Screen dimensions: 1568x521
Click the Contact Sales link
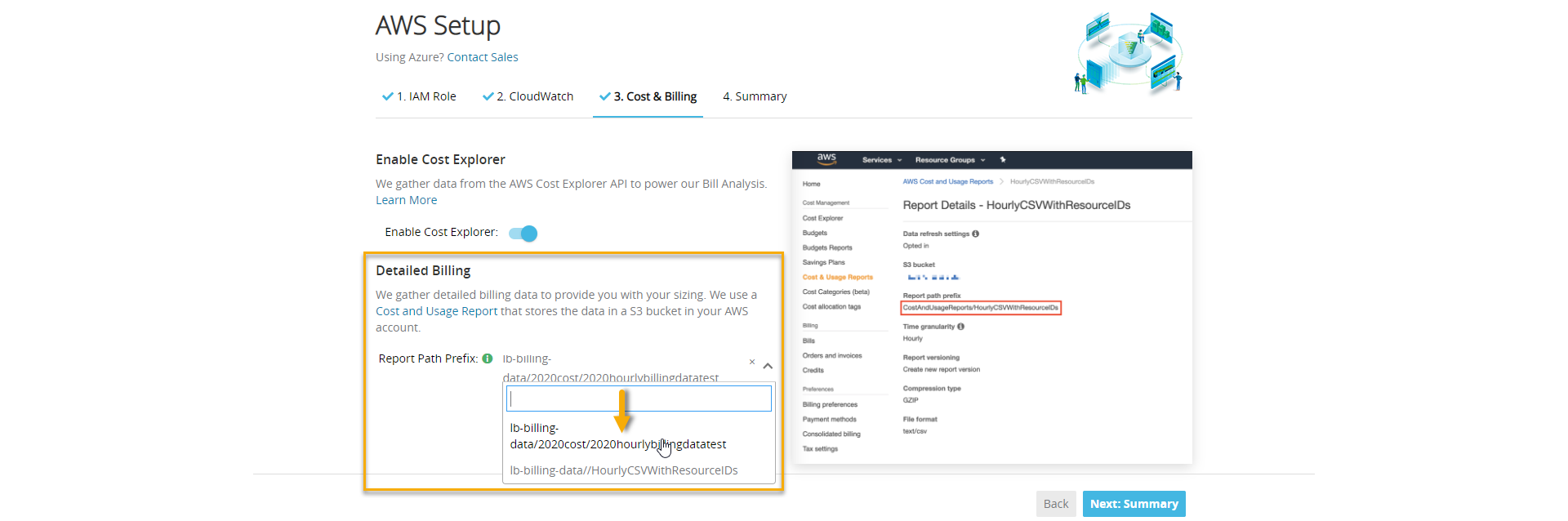point(483,57)
